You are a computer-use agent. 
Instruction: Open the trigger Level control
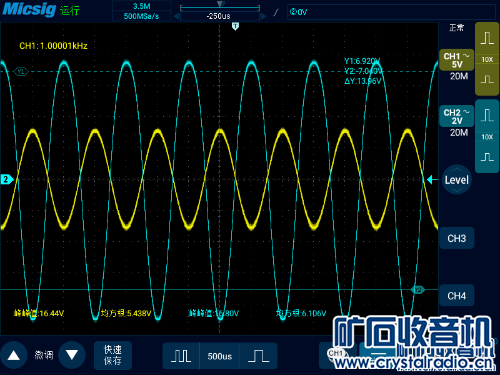click(457, 180)
